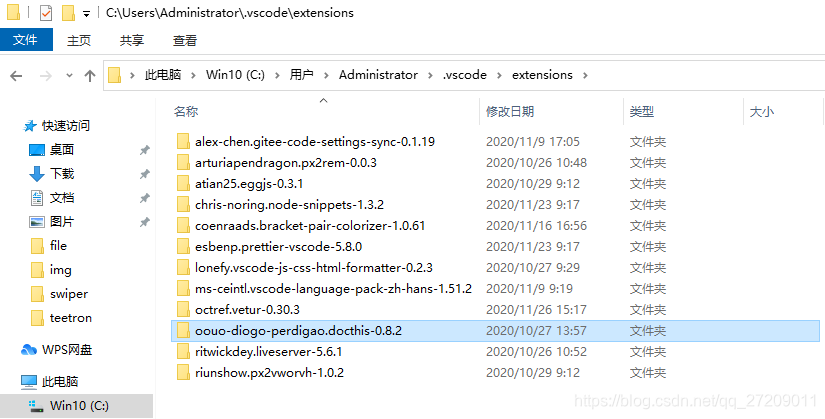Open the Quick Access Toolbar customize dropdown
The width and height of the screenshot is (825, 419).
click(87, 14)
